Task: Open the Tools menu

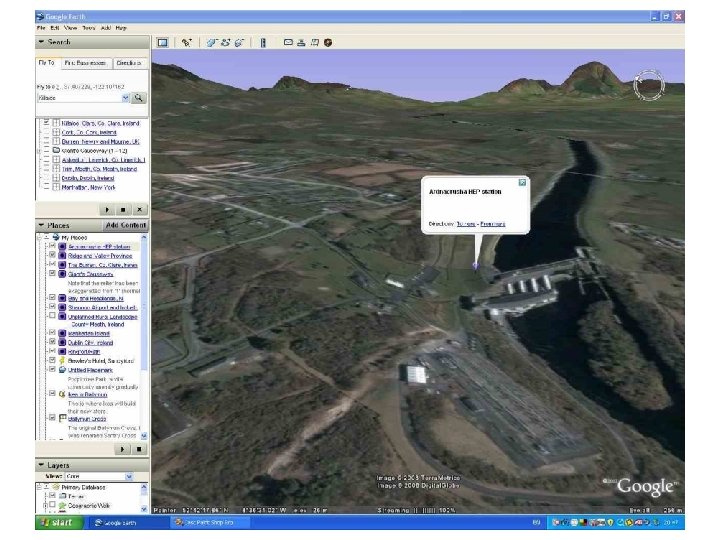Action: coord(89,28)
